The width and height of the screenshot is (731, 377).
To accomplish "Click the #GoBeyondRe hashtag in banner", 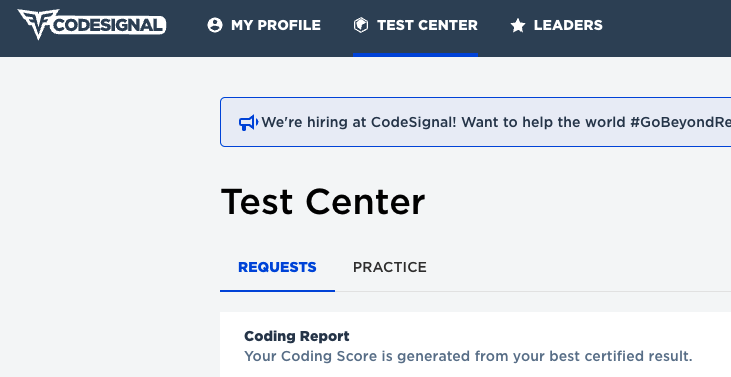I will click(680, 123).
